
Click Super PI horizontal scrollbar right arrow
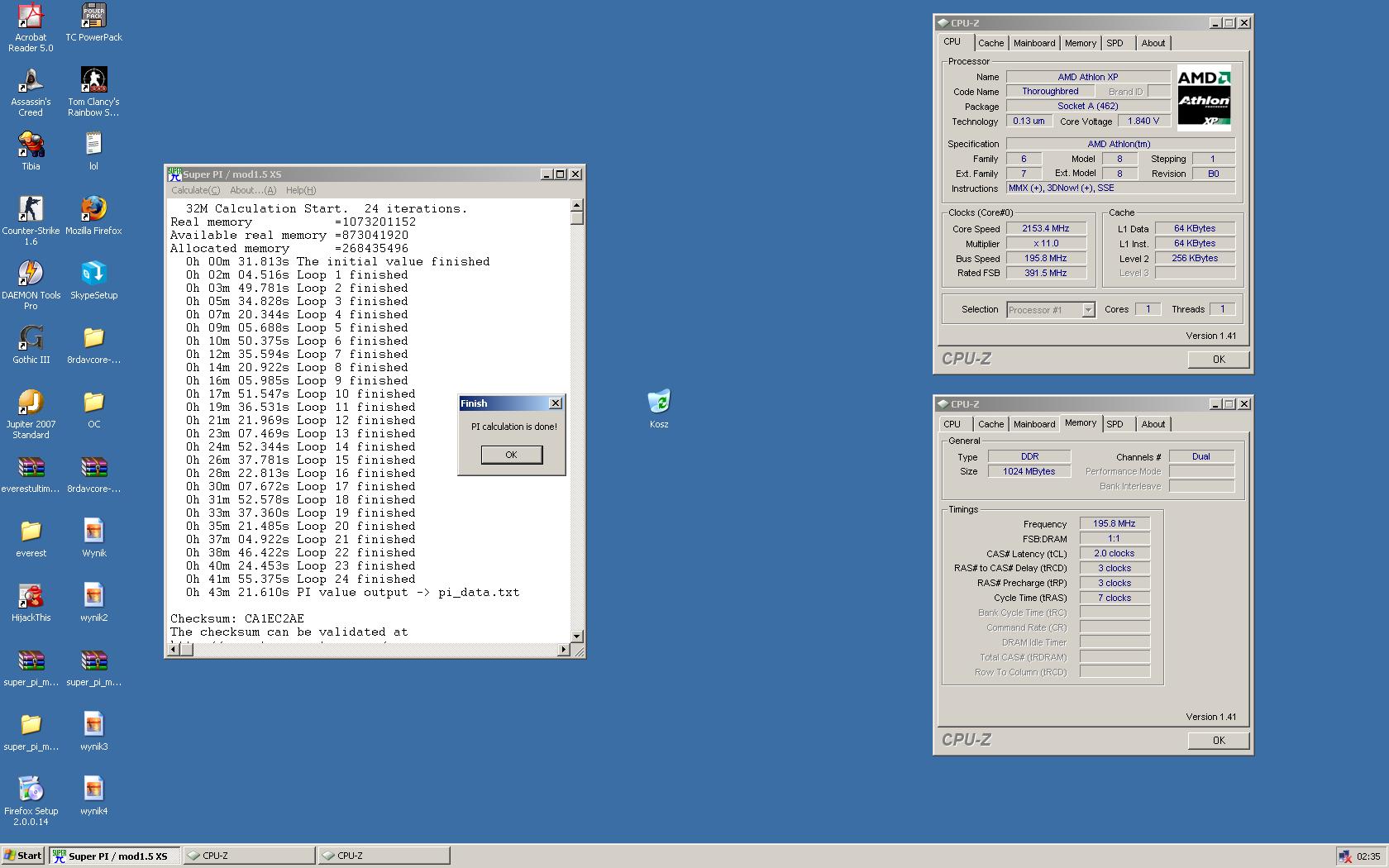pyautogui.click(x=564, y=650)
